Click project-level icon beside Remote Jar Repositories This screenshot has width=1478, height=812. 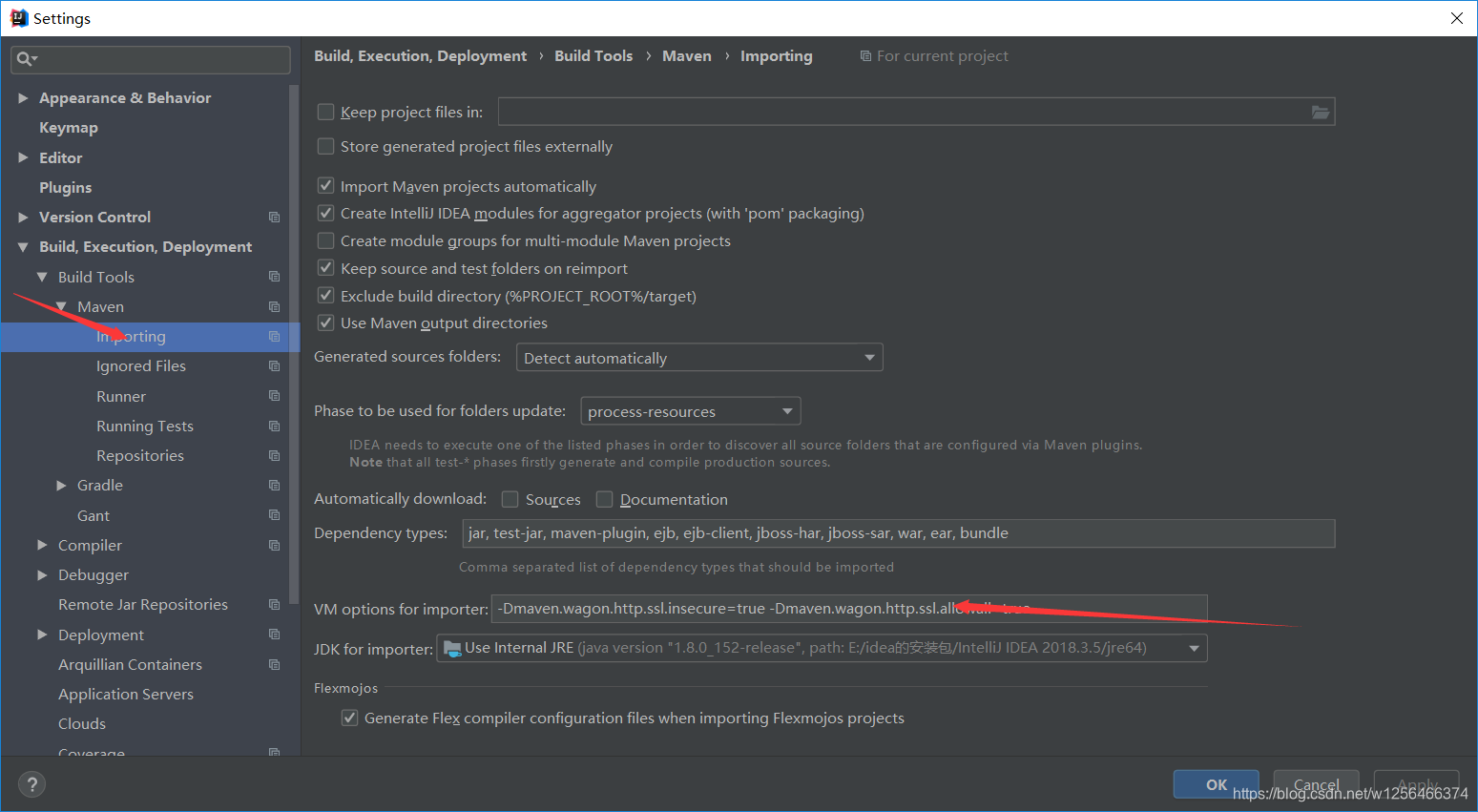tap(274, 604)
